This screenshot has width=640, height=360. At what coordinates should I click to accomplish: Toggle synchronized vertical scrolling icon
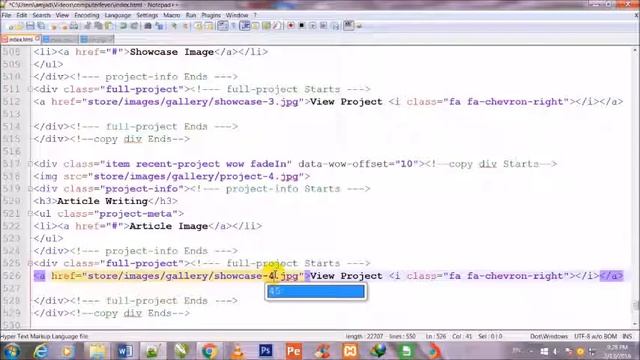click(x=199, y=26)
